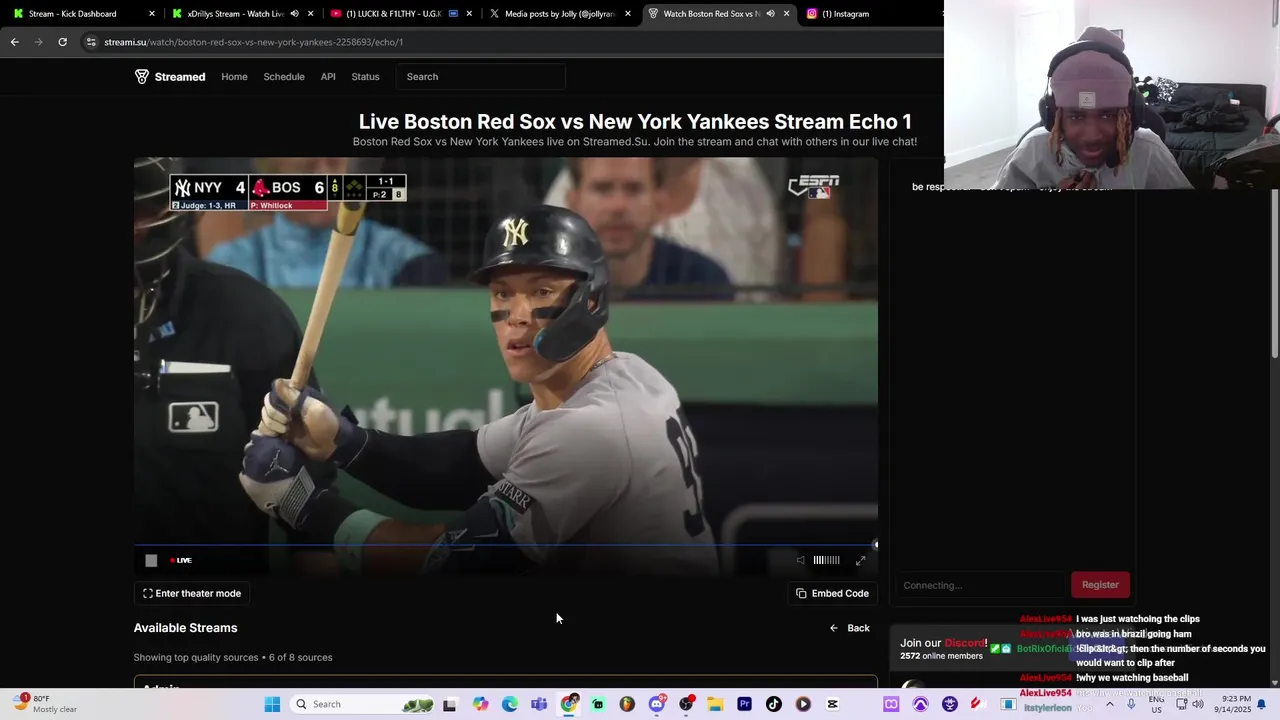
Task: Open Task View from taskbar
Action: tap(450, 704)
